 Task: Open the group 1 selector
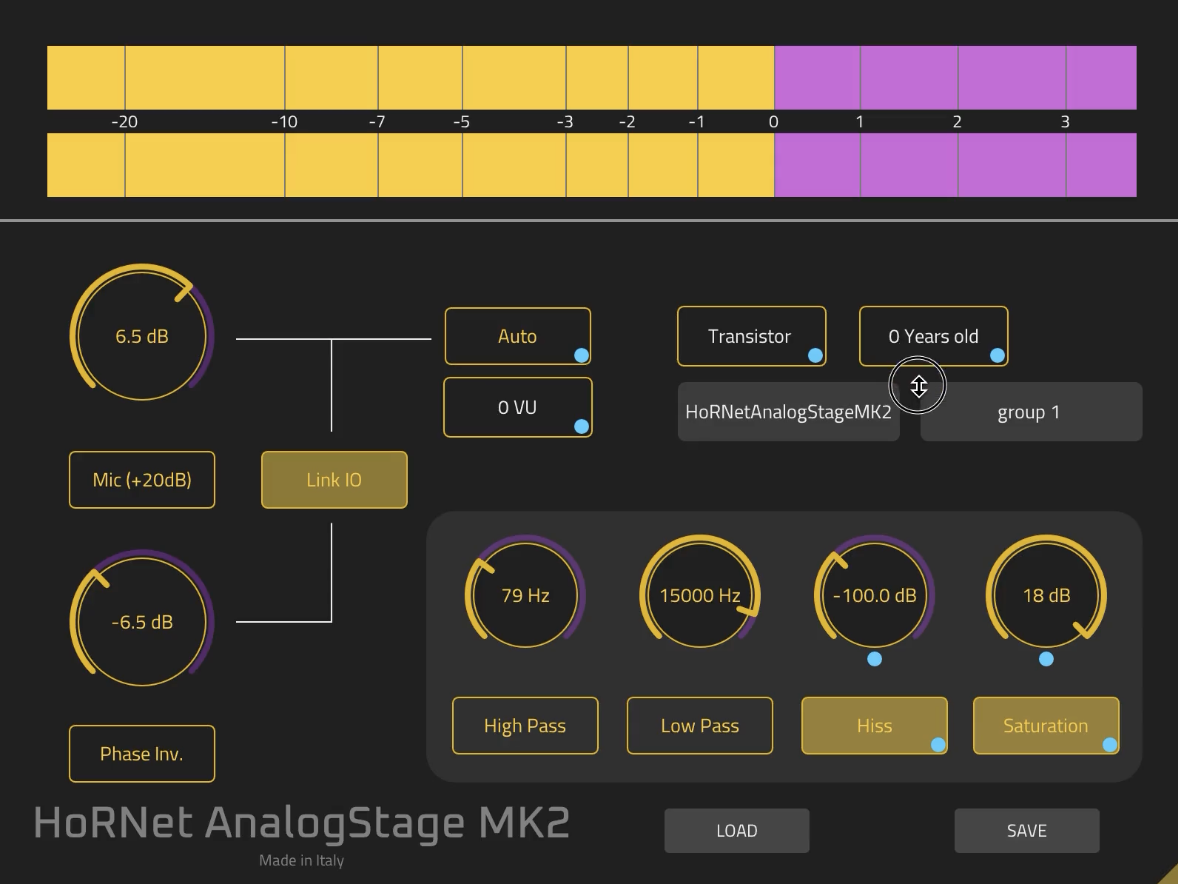point(1031,412)
